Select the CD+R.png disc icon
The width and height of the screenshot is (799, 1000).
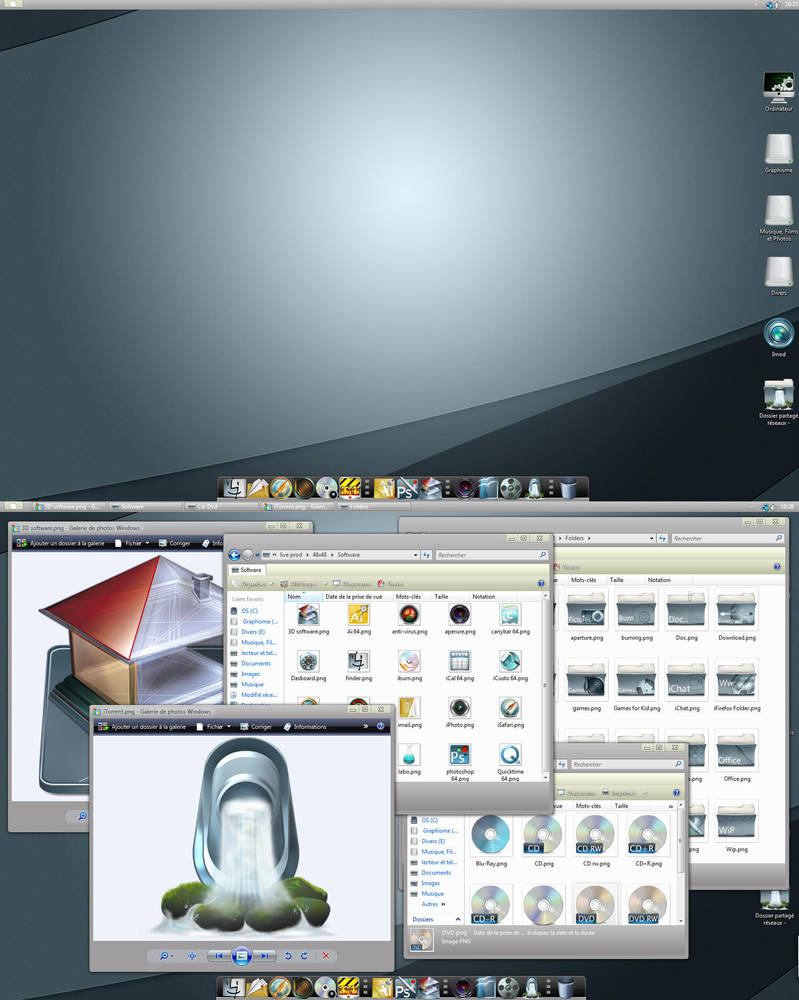(x=647, y=835)
